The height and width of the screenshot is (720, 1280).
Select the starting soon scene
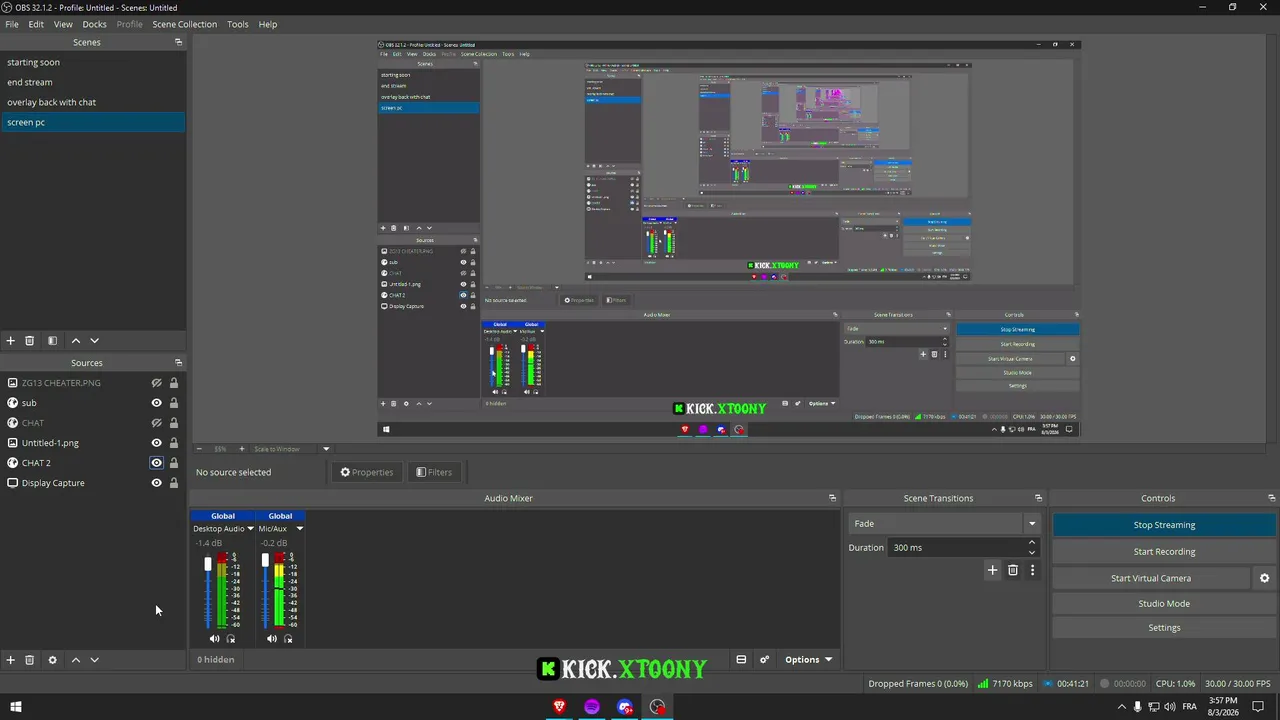tap(93, 62)
